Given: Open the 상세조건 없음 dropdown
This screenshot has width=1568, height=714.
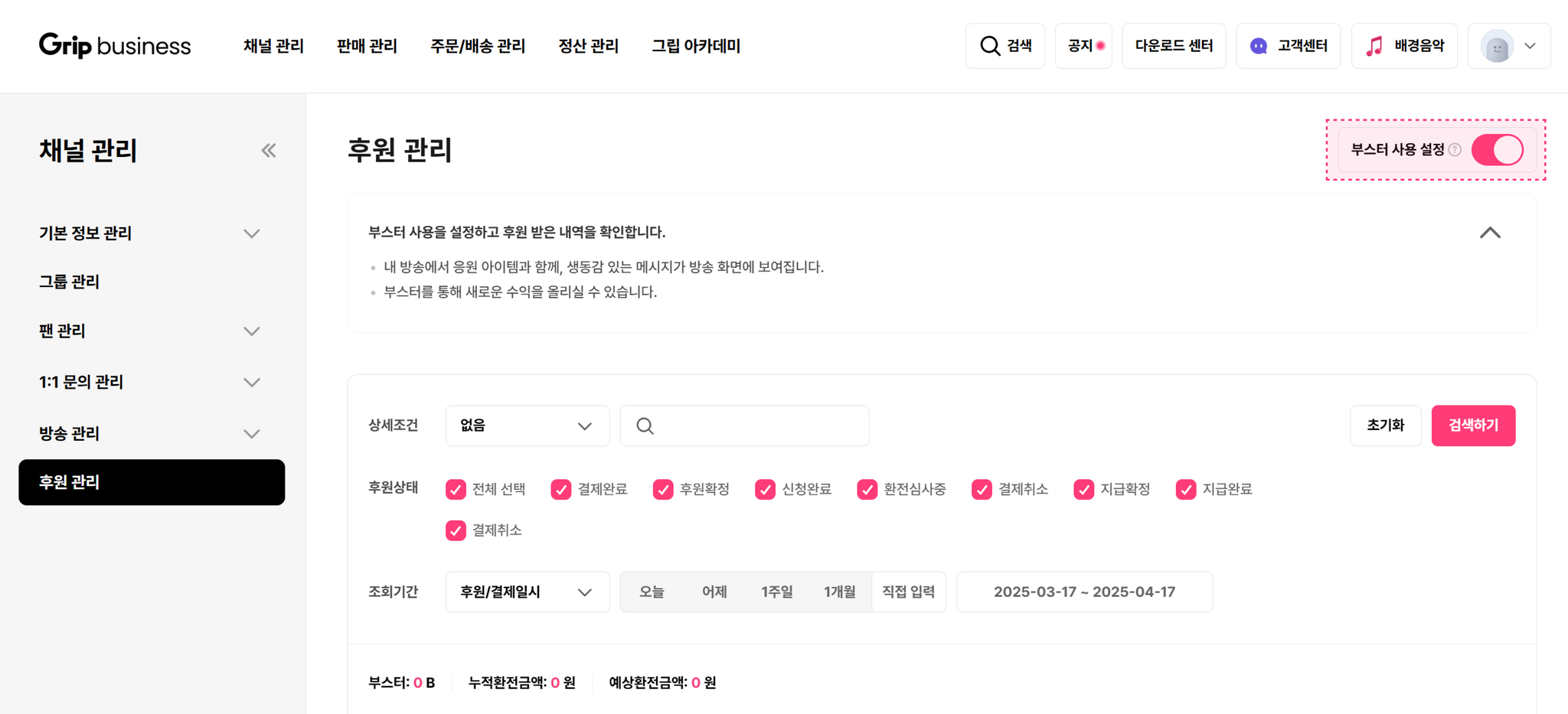Looking at the screenshot, I should coord(528,425).
